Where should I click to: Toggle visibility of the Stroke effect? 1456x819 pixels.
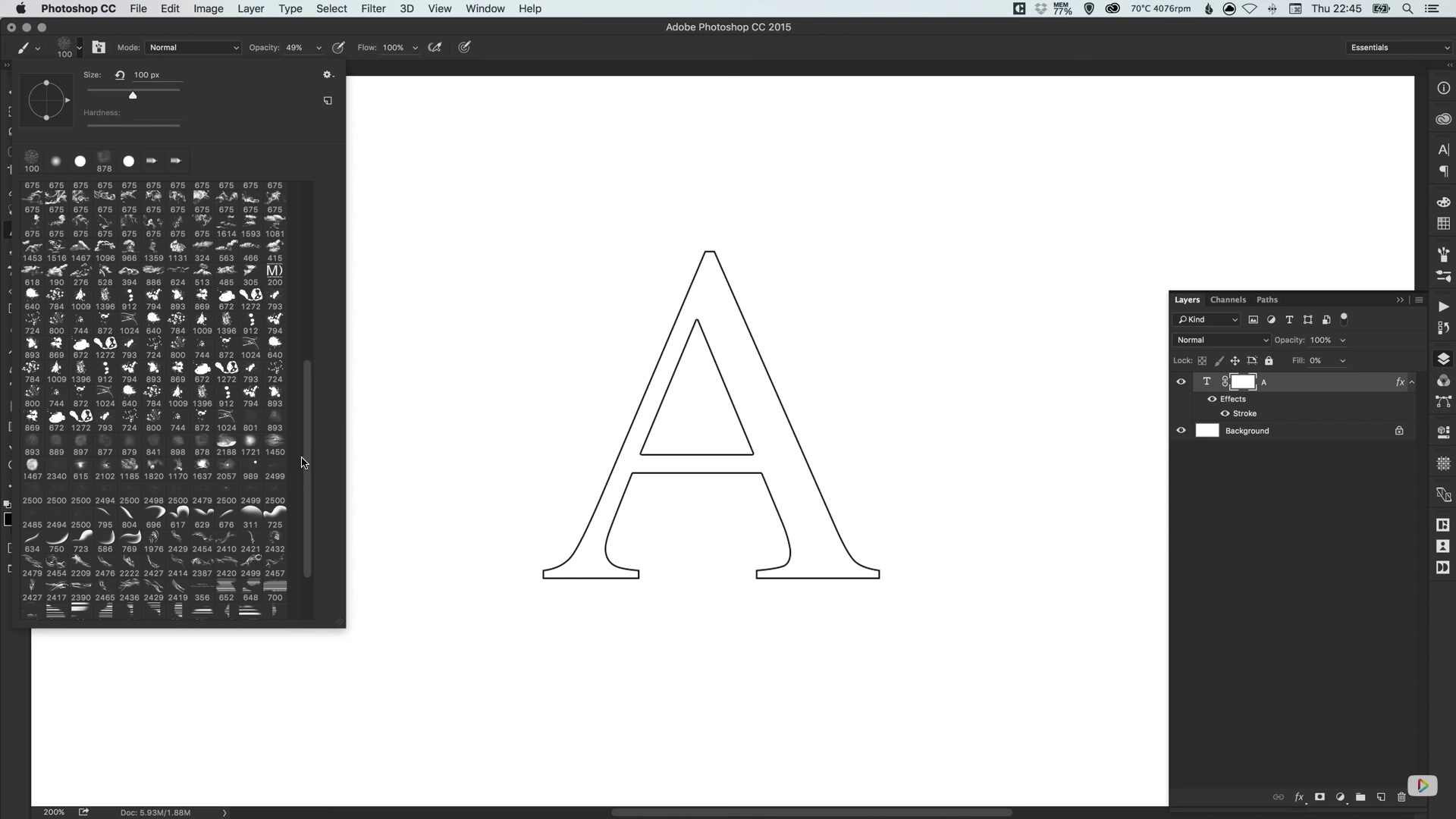[1225, 413]
